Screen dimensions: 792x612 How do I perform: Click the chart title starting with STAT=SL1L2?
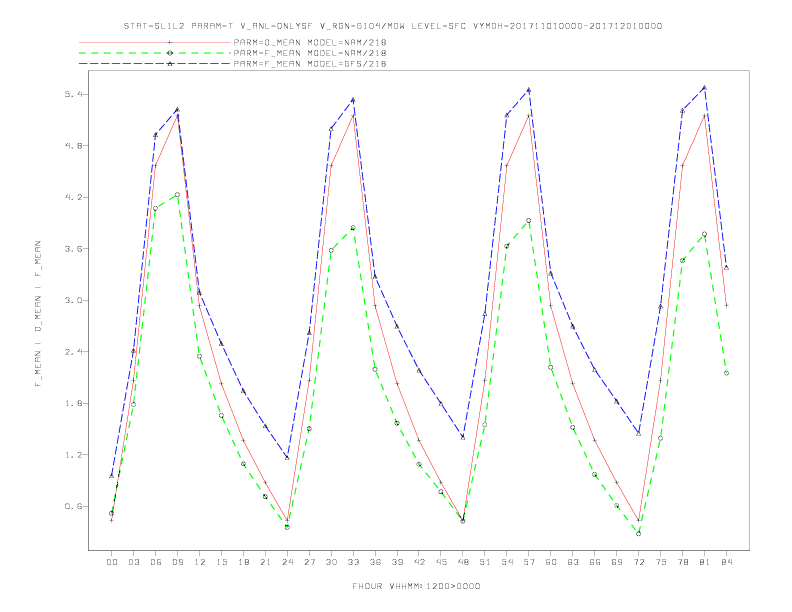(392, 26)
